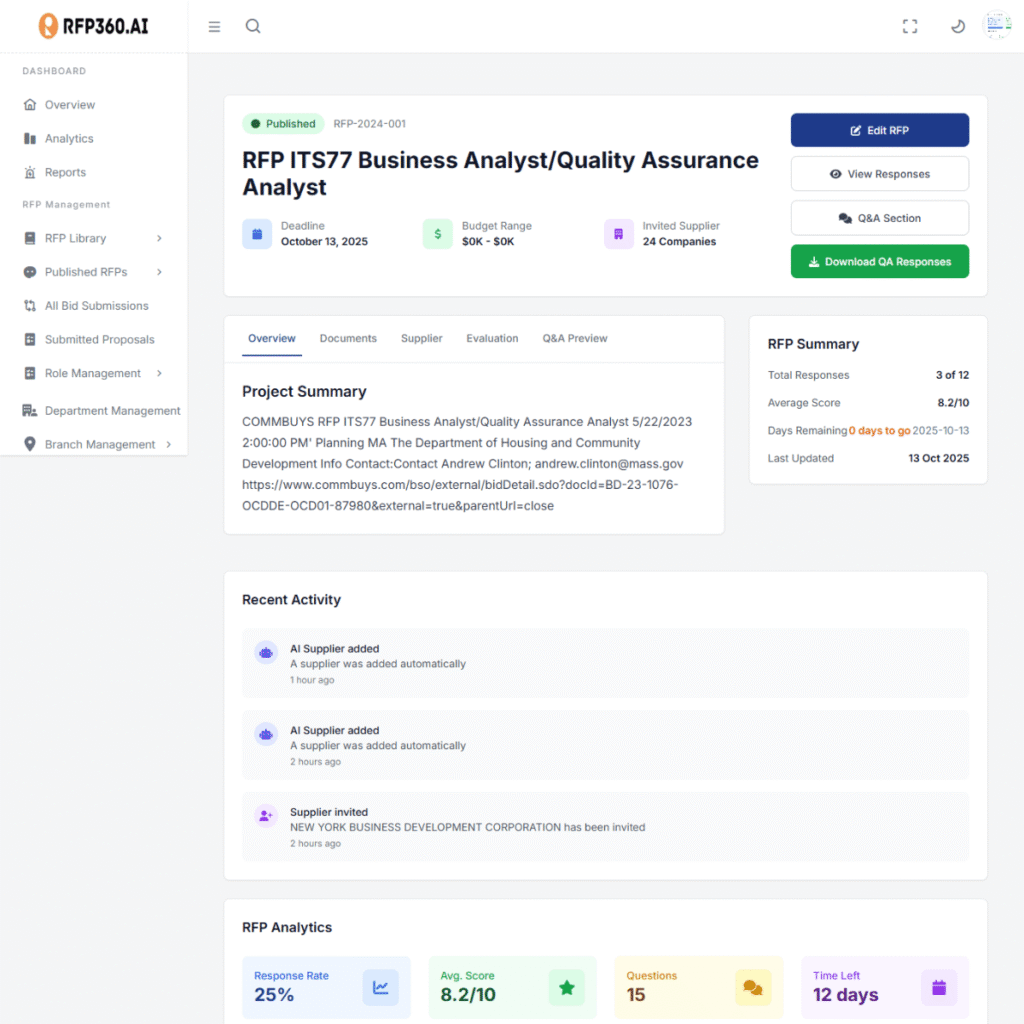Viewport: 1024px width, 1024px height.
Task: Open search with the magnifier icon
Action: point(253,27)
